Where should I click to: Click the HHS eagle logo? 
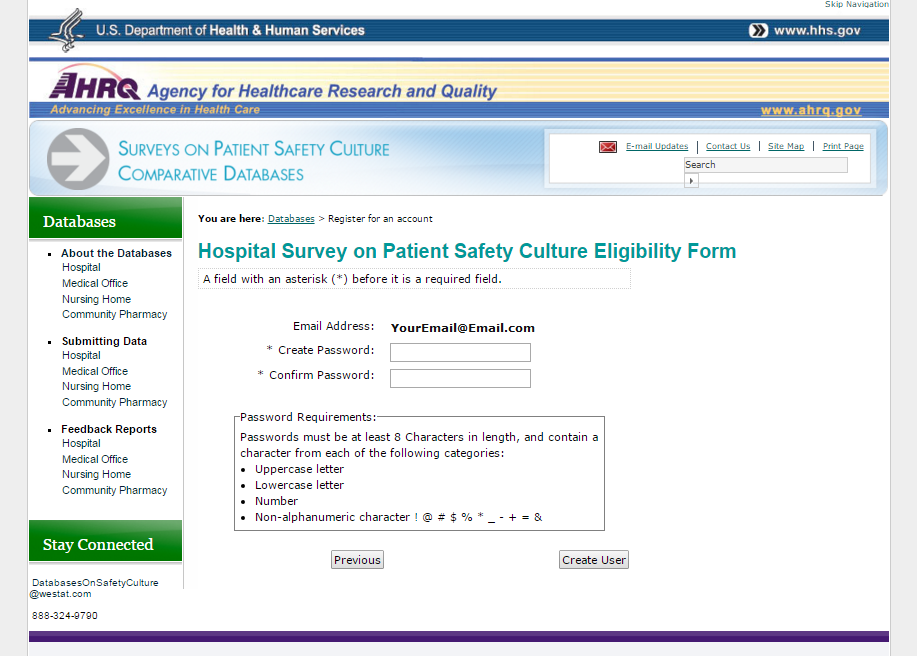pyautogui.click(x=67, y=30)
